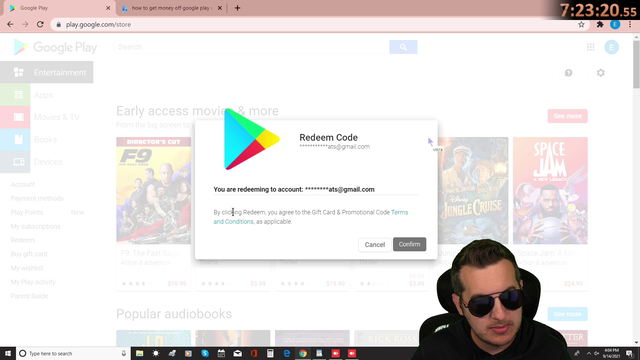This screenshot has height=360, width=640.
Task: Open the Calculator from the taskbar
Action: point(270,353)
